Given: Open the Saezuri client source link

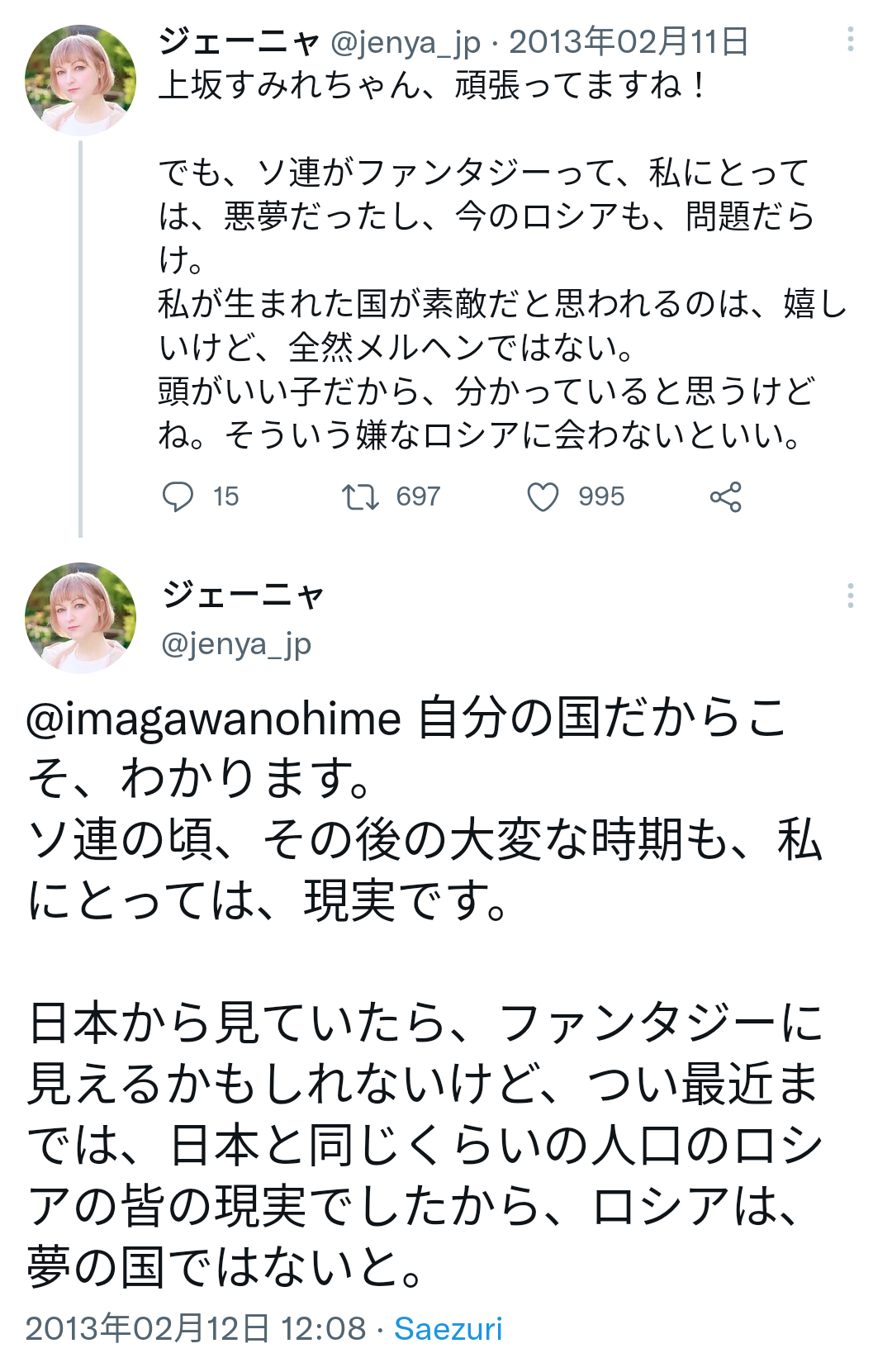Looking at the screenshot, I should 448,1328.
